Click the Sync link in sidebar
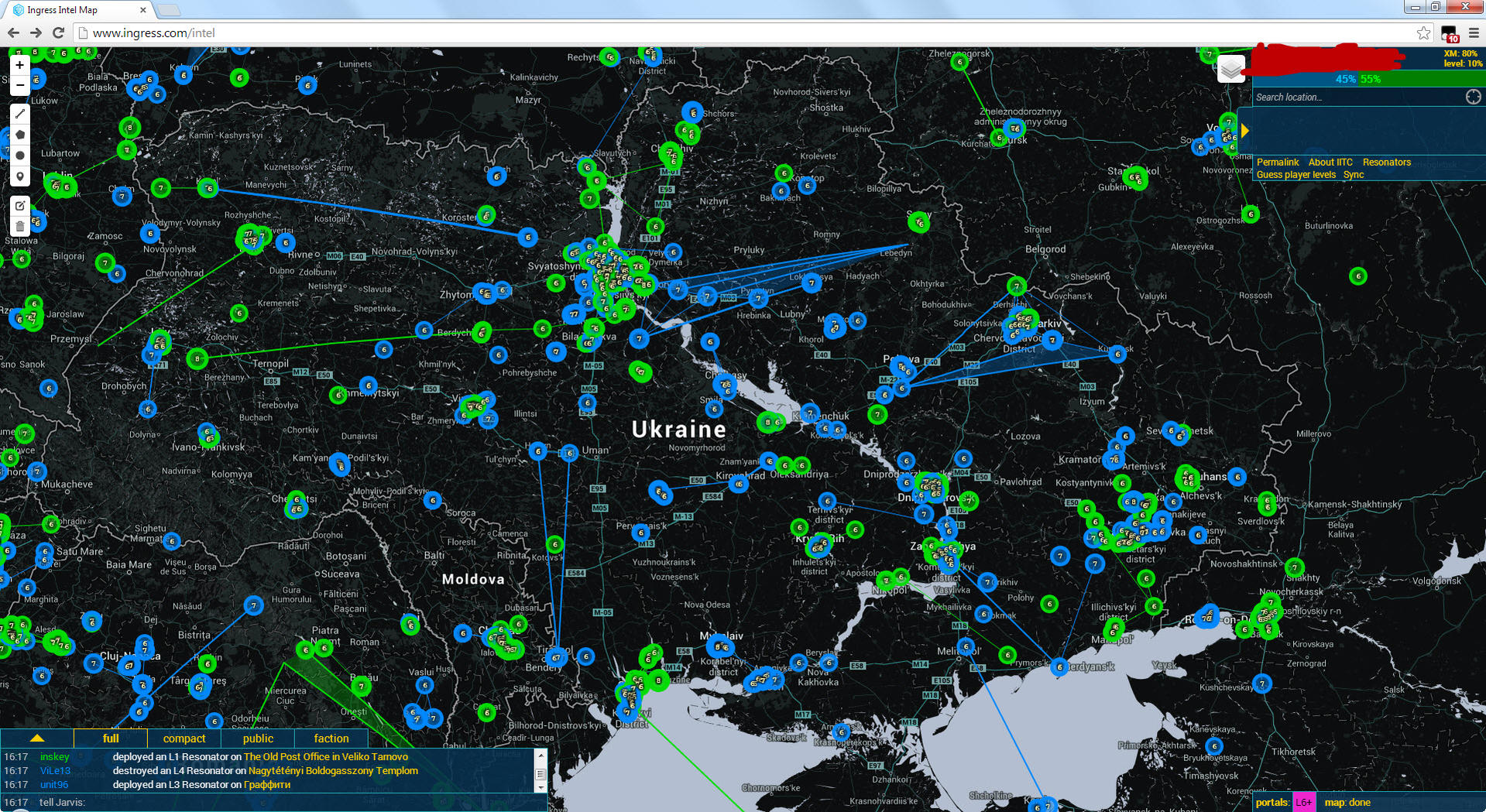This screenshot has width=1486, height=812. 1353,175
